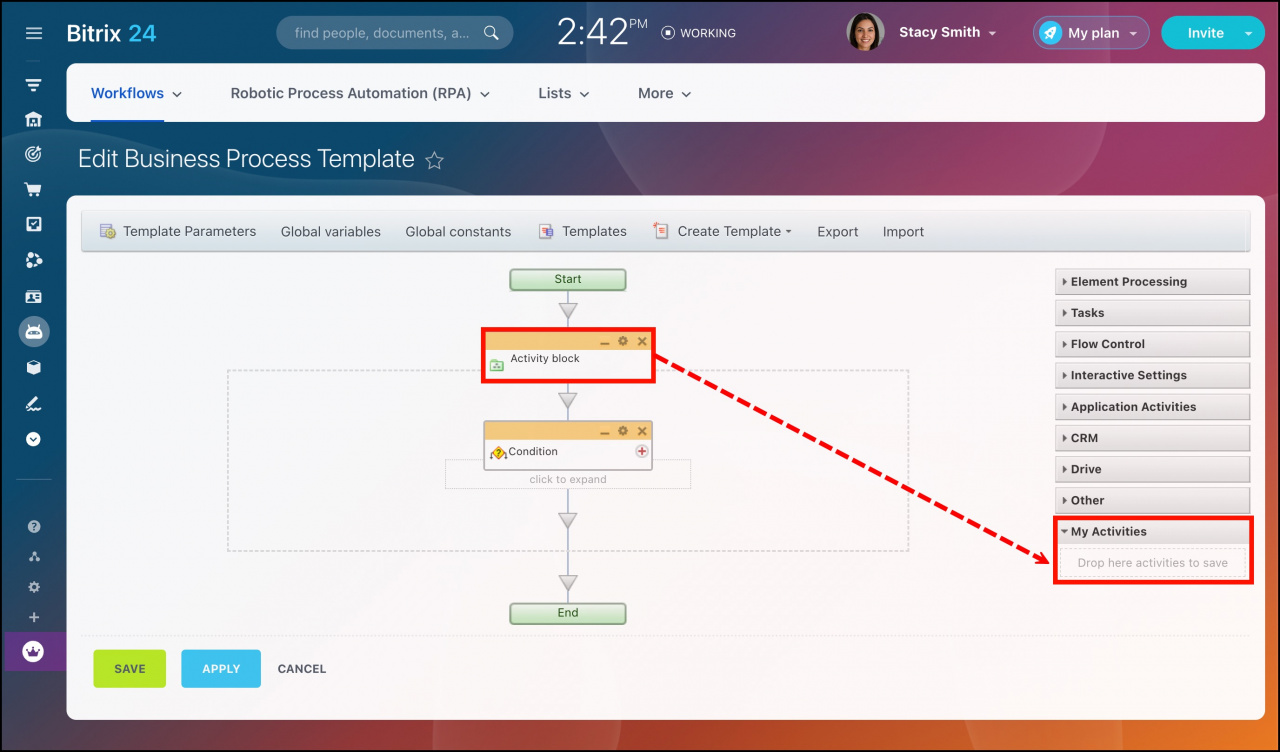This screenshot has width=1280, height=752.
Task: Open the Workflows tab menu
Action: 136,93
